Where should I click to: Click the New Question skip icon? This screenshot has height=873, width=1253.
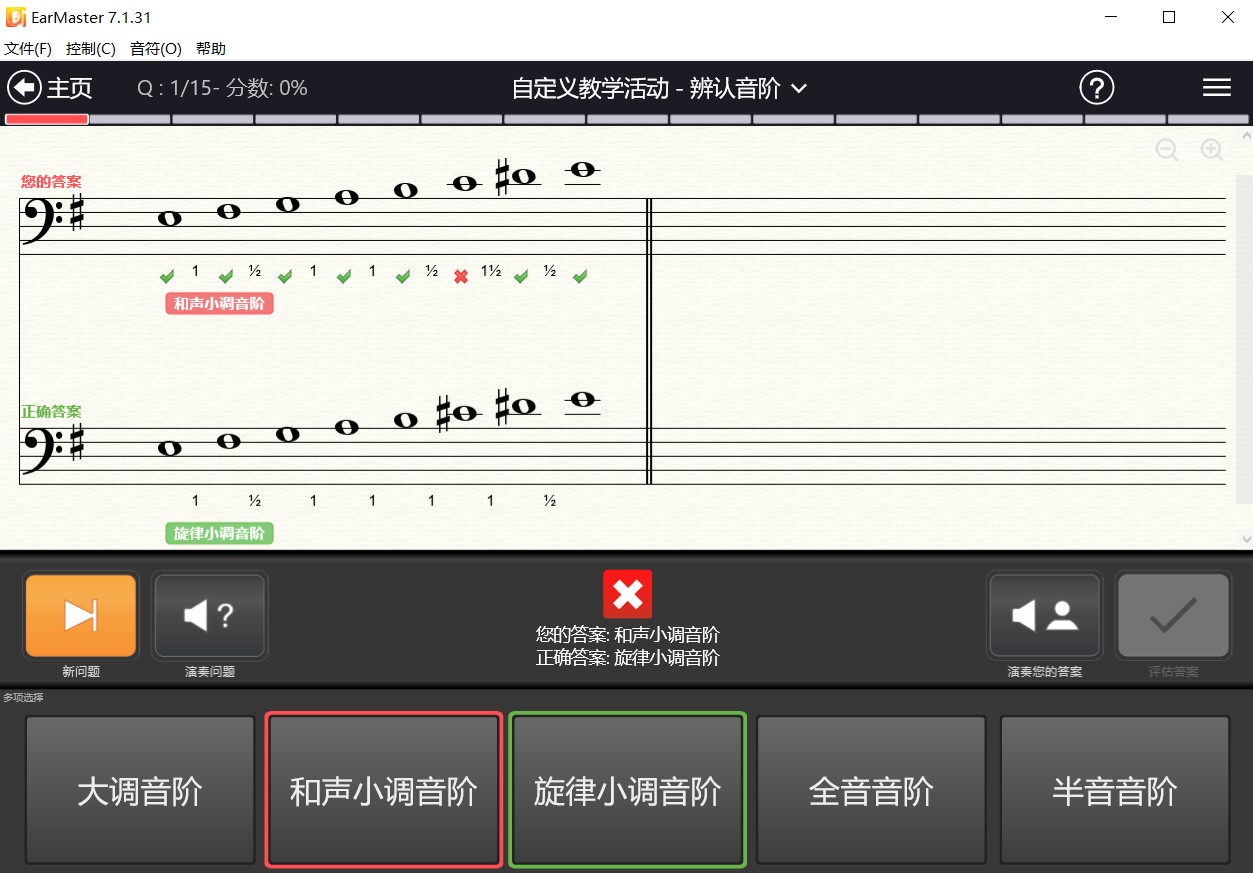click(x=80, y=615)
